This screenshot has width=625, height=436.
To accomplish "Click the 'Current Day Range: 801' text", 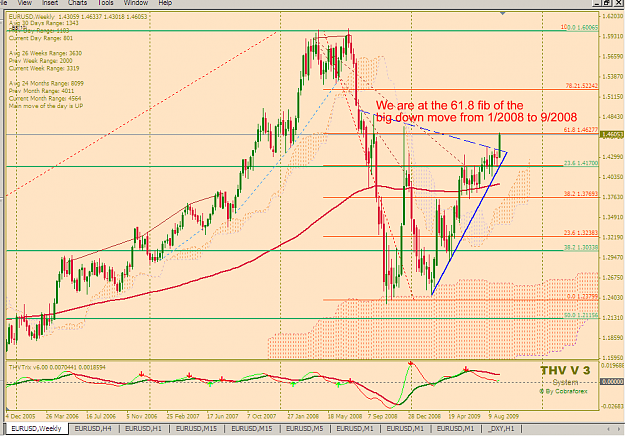I will 41,38.
